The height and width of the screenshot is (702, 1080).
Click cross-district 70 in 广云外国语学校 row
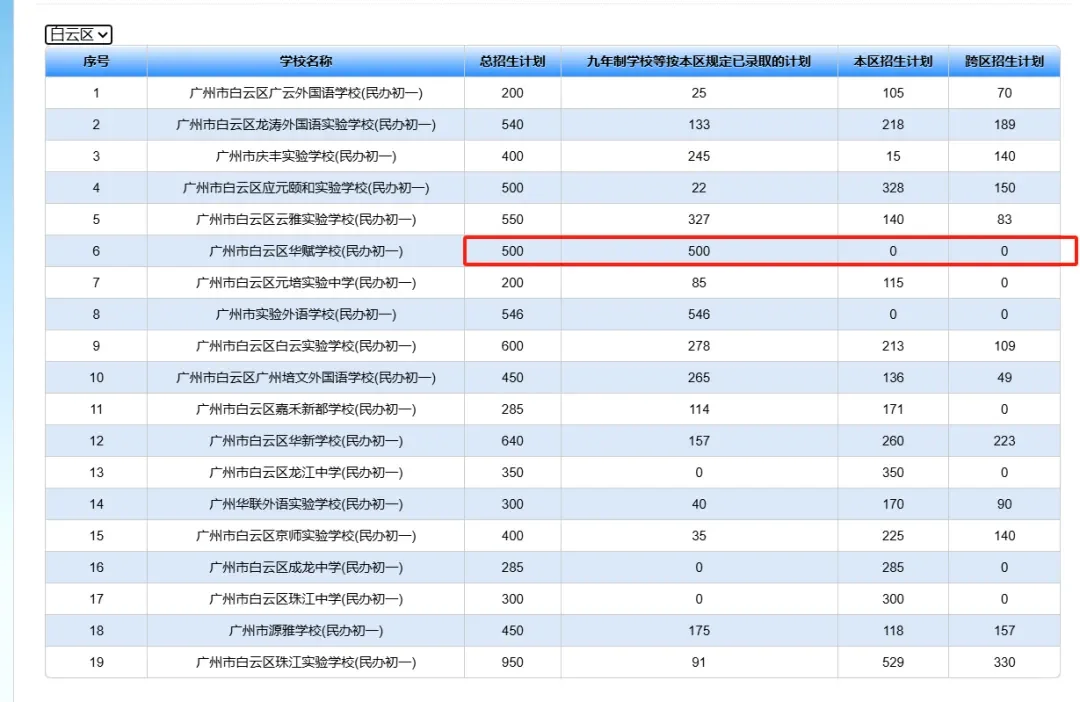(1004, 93)
